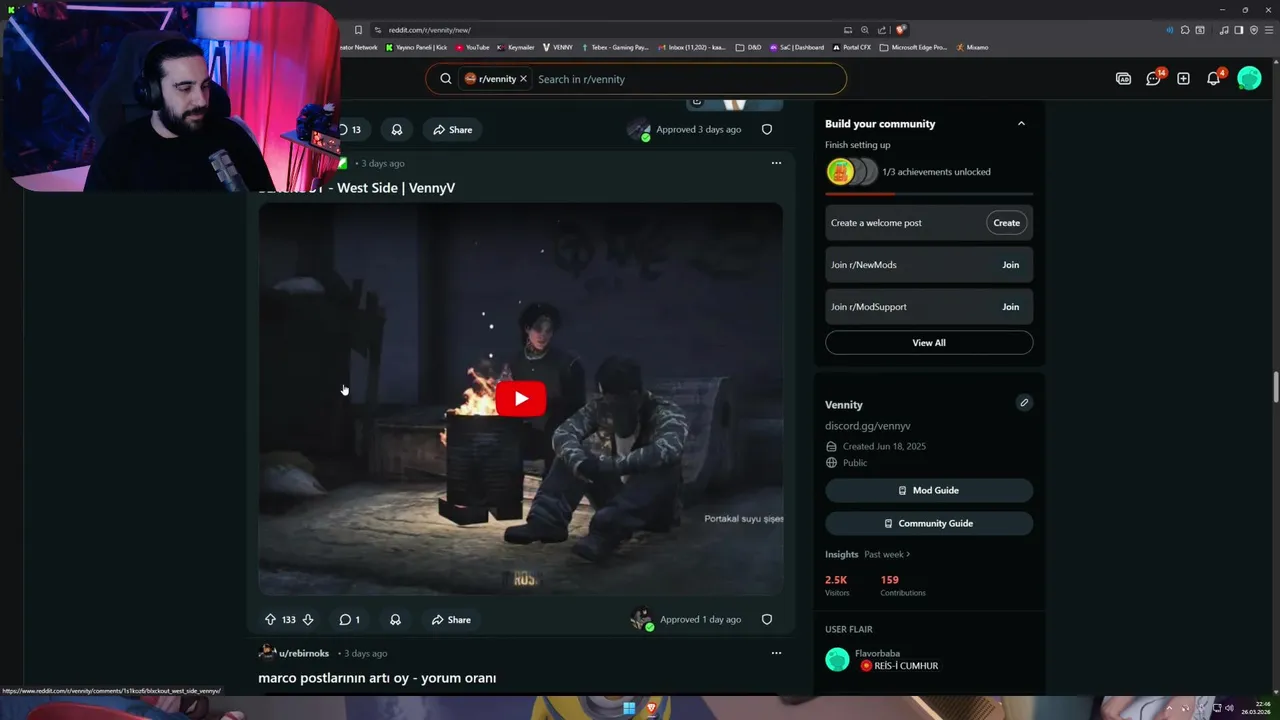Open comments with count 1
The width and height of the screenshot is (1280, 720).
coord(349,620)
